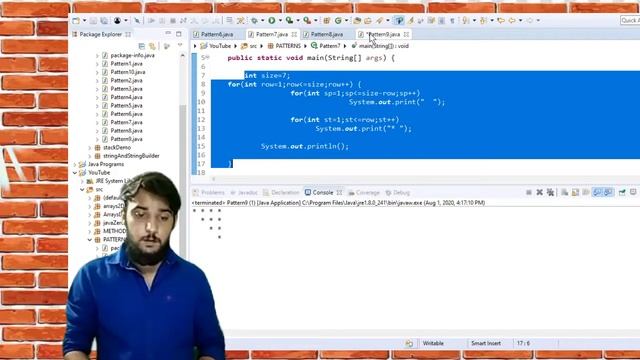Screen dimensions: 640x360
Task: Click the Quick Access search field
Action: pyautogui.click(x=630, y=20)
